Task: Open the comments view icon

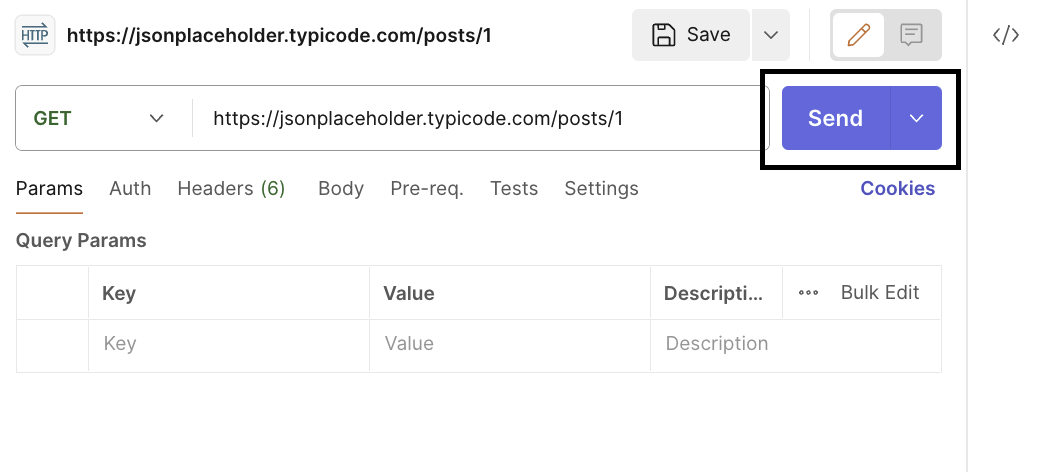Action: pos(911,35)
